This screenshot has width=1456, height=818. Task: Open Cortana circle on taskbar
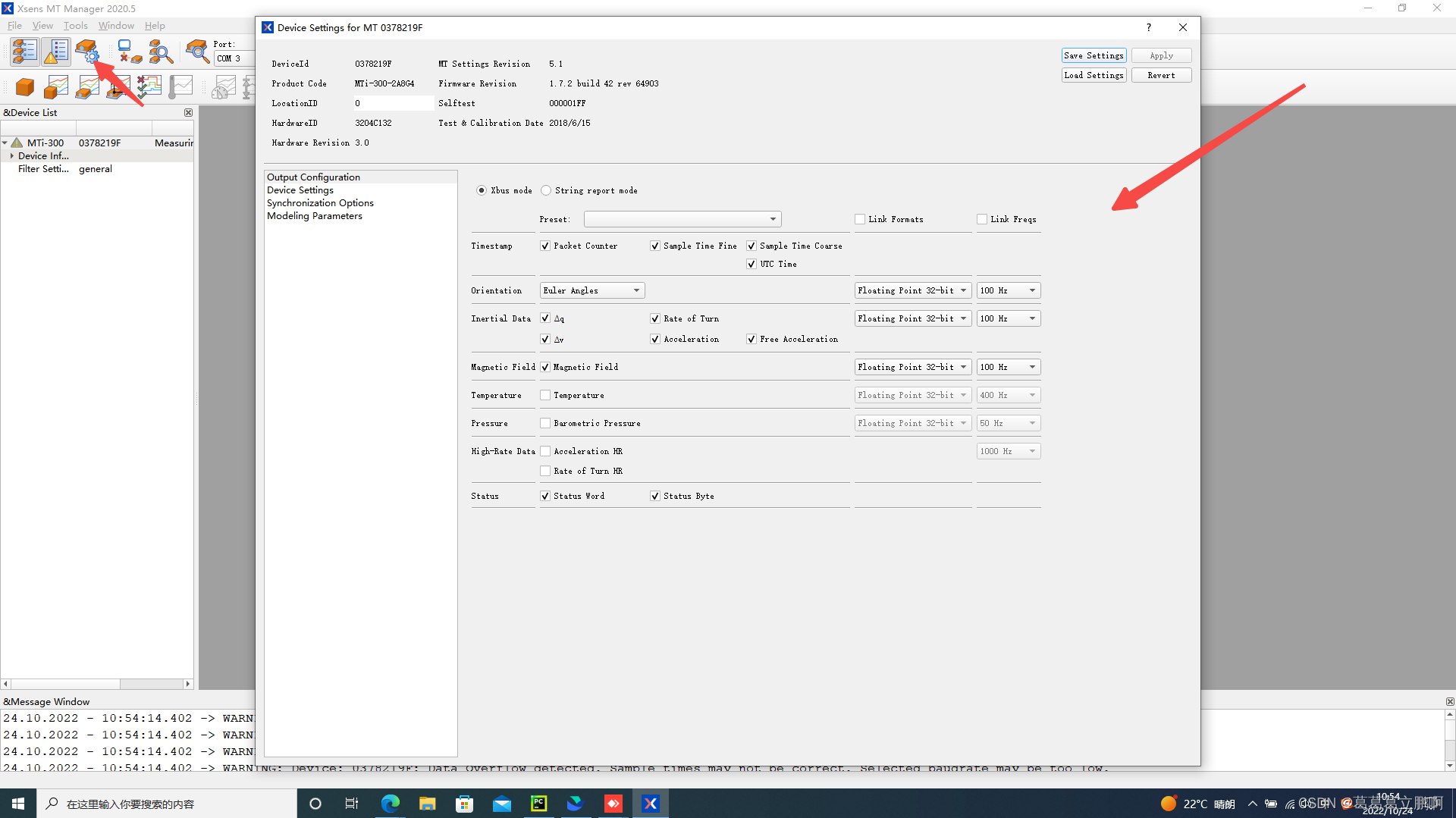(x=315, y=804)
